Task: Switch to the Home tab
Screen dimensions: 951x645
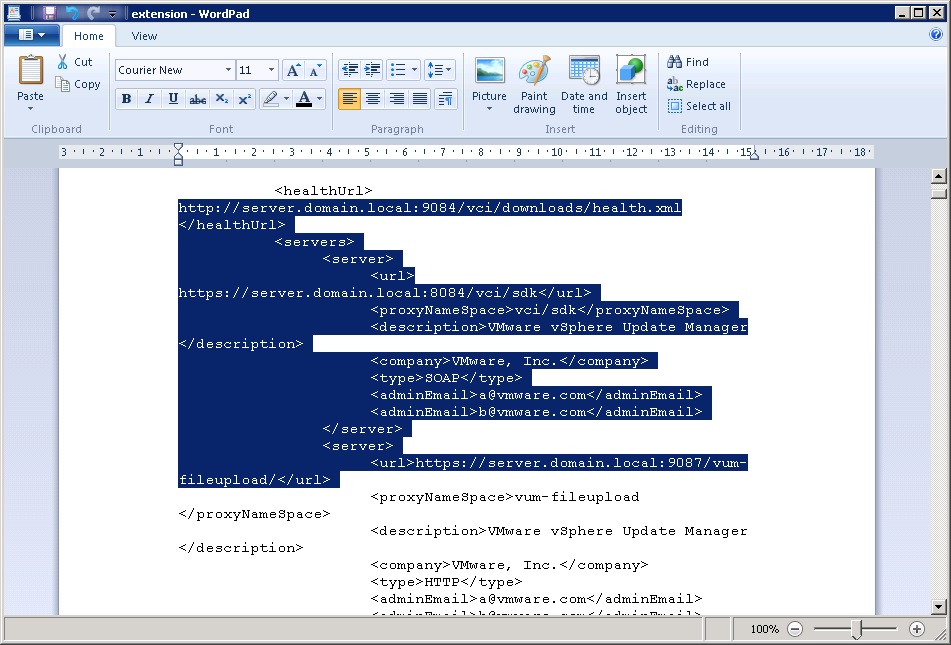Action: coord(89,36)
